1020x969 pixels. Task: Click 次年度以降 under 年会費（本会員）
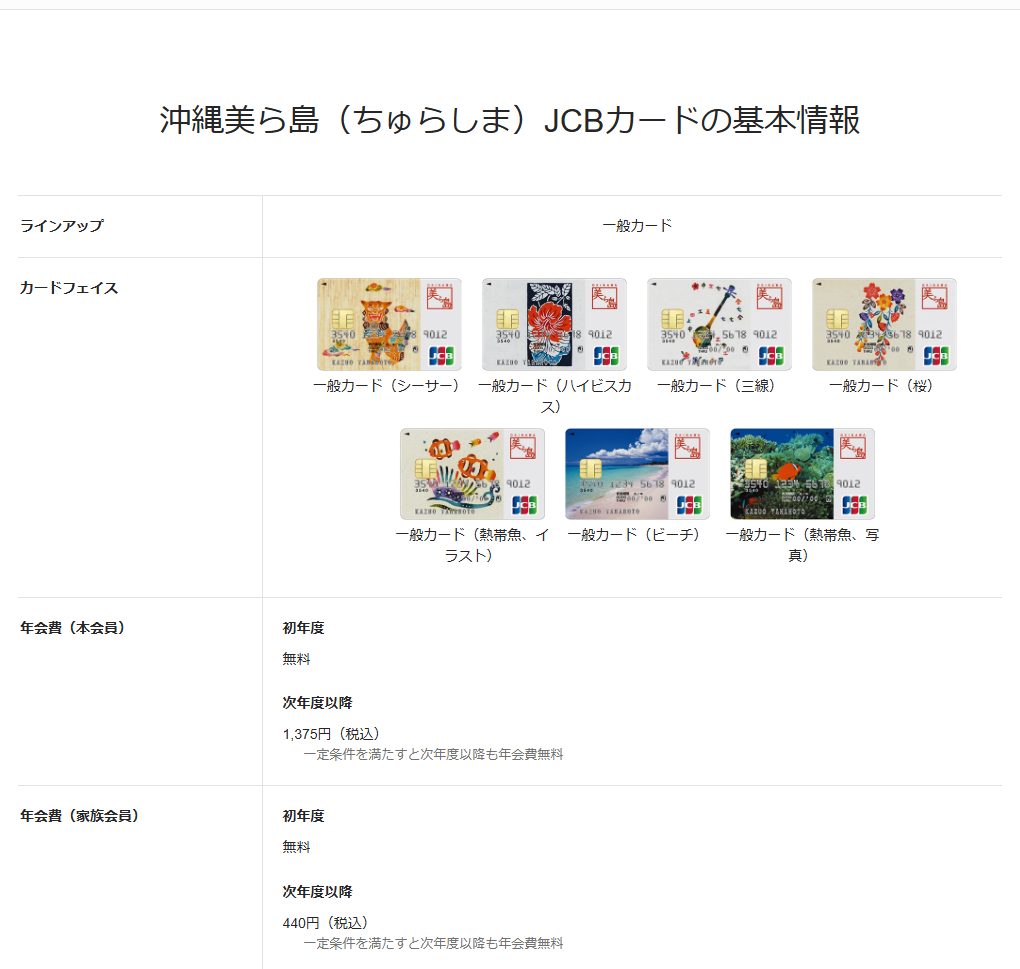point(317,702)
